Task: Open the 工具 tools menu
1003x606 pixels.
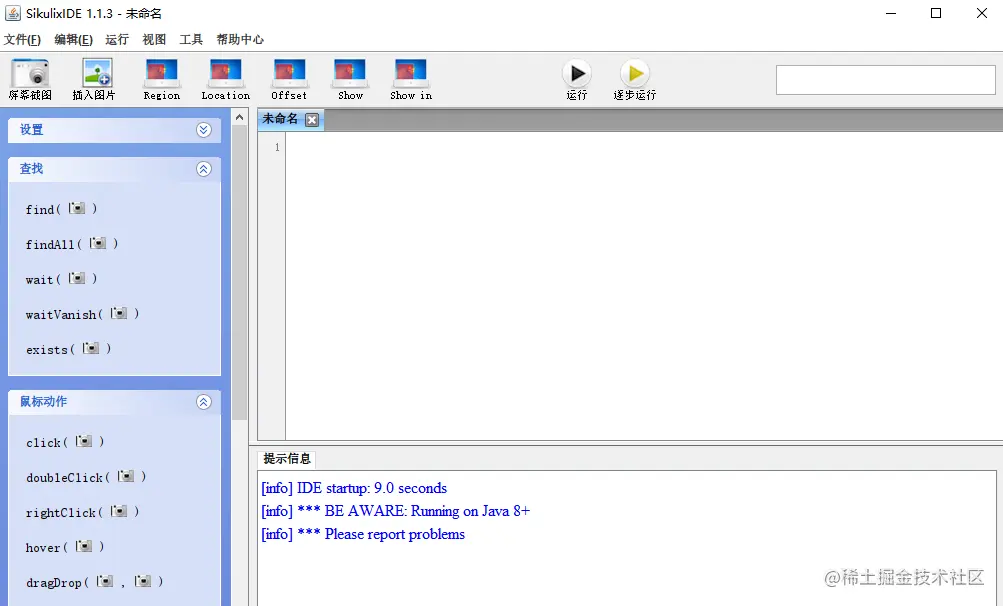Action: click(x=191, y=40)
